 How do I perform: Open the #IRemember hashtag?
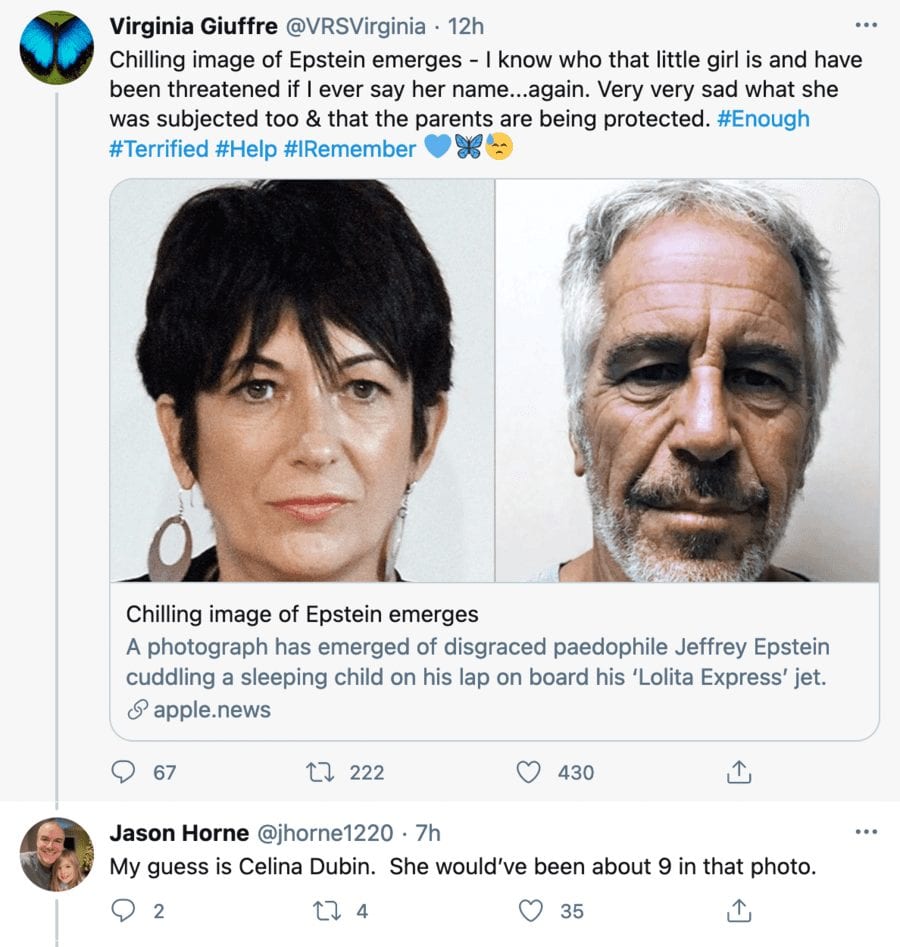coord(349,149)
